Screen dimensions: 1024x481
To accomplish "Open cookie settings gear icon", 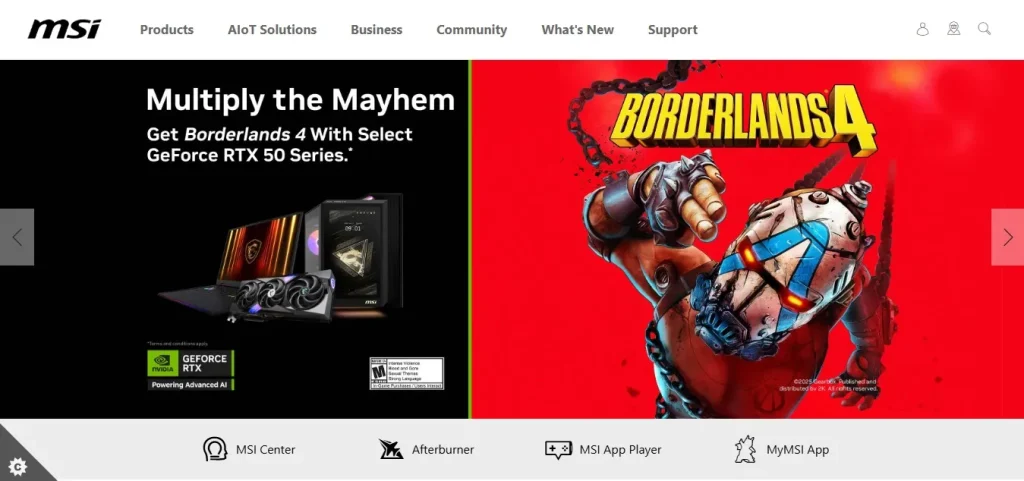I will 18,466.
